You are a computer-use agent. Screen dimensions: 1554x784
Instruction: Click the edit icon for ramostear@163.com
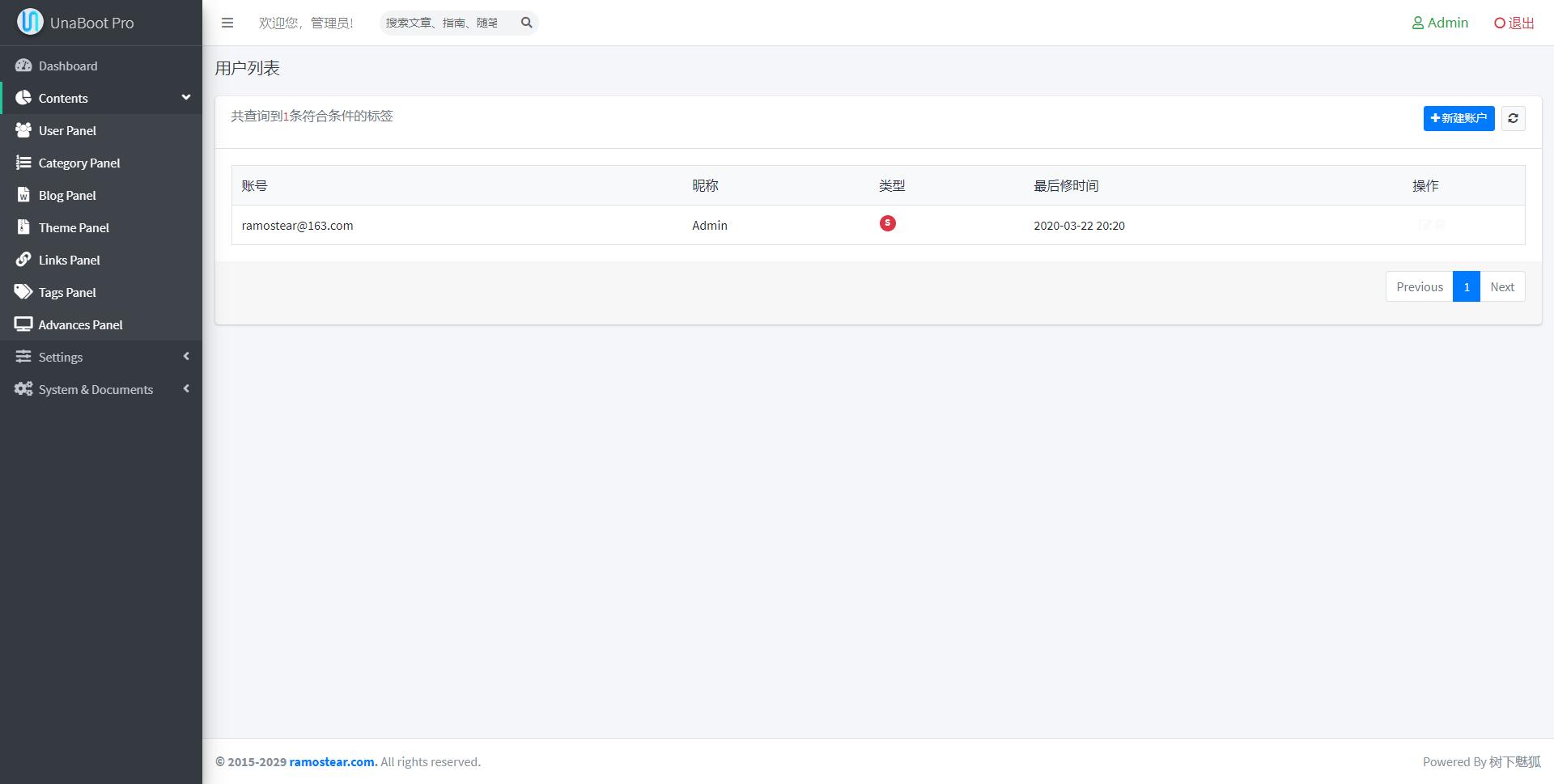coord(1424,225)
